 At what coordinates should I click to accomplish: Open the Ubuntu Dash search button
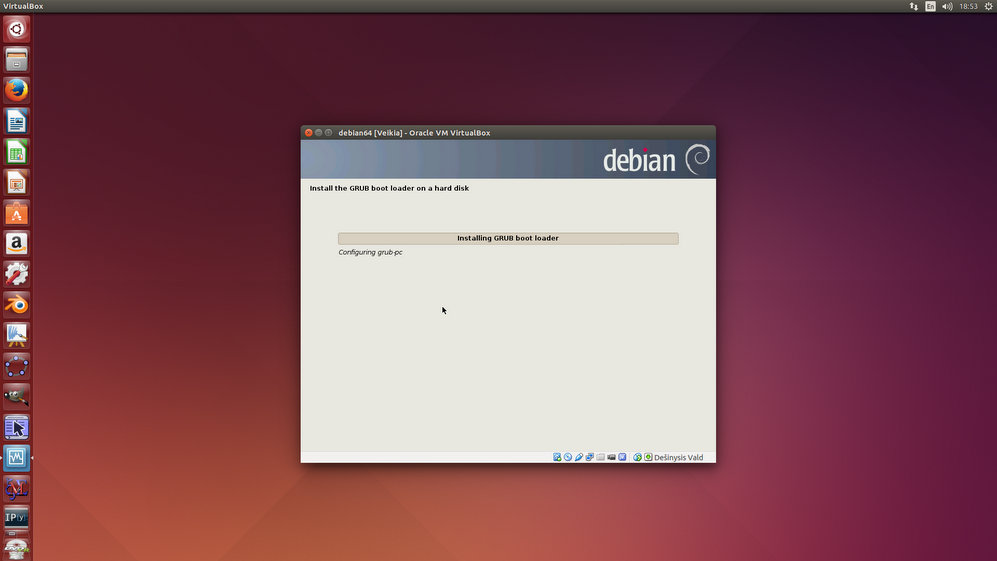(16, 29)
